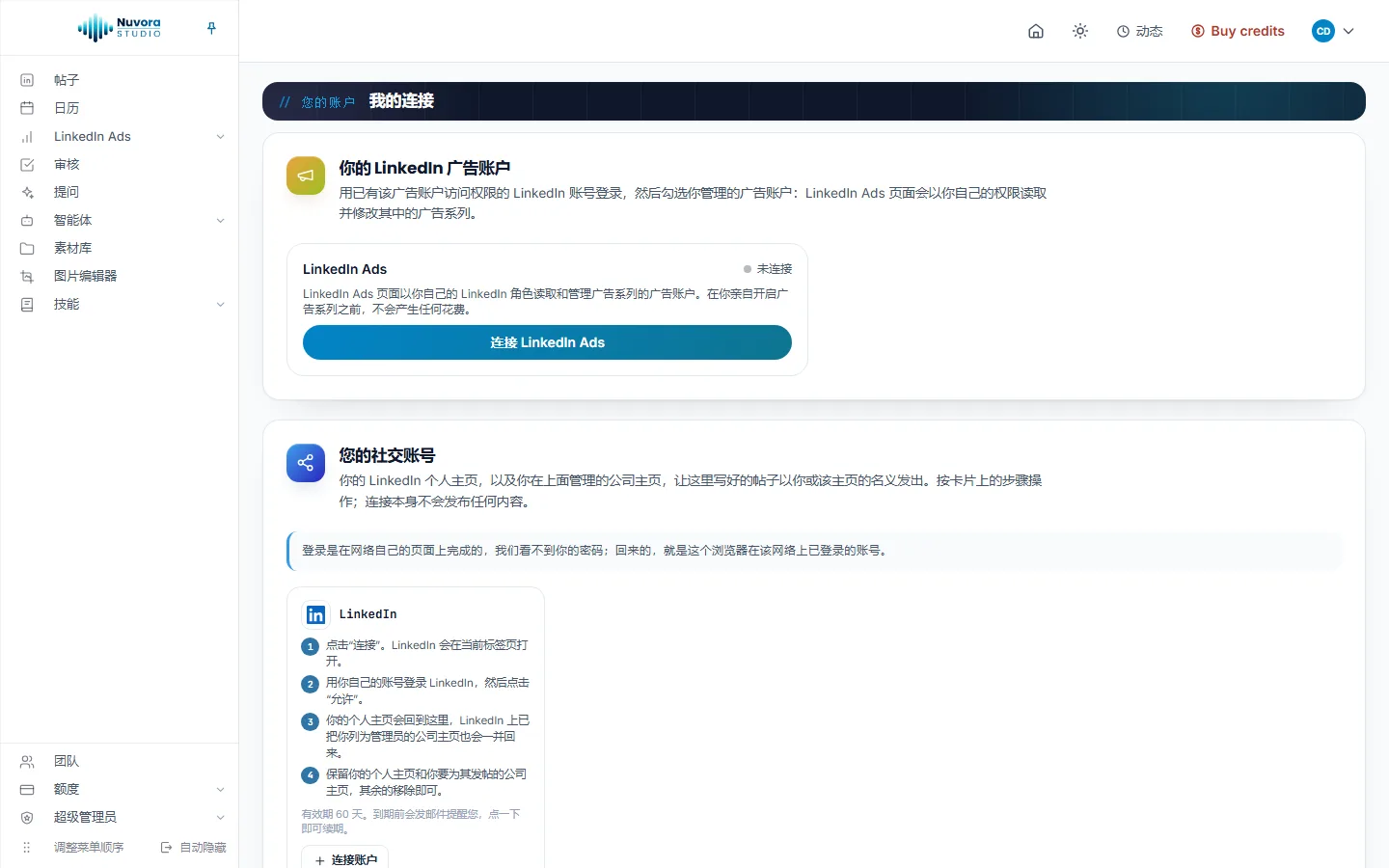Expand the 技能 submenu chevron

tap(220, 305)
